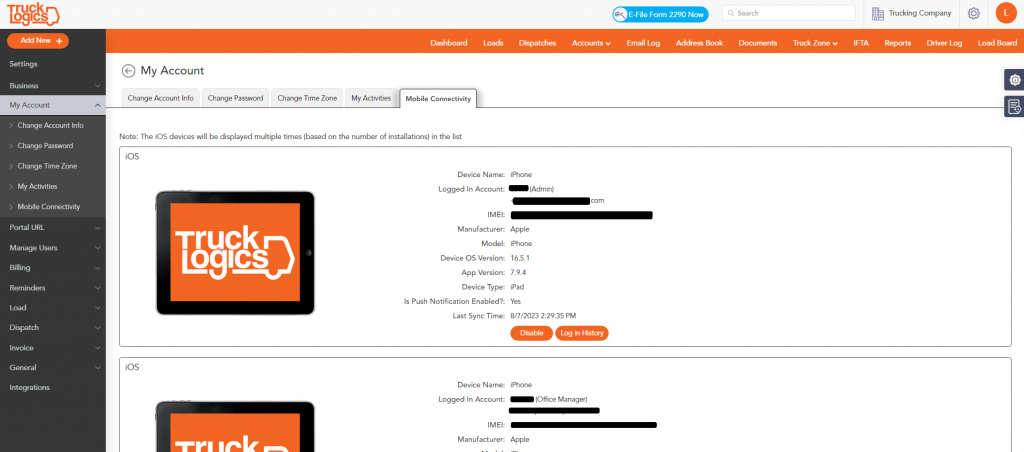
Task: Open Dispatches in top navigation
Action: pyautogui.click(x=537, y=43)
